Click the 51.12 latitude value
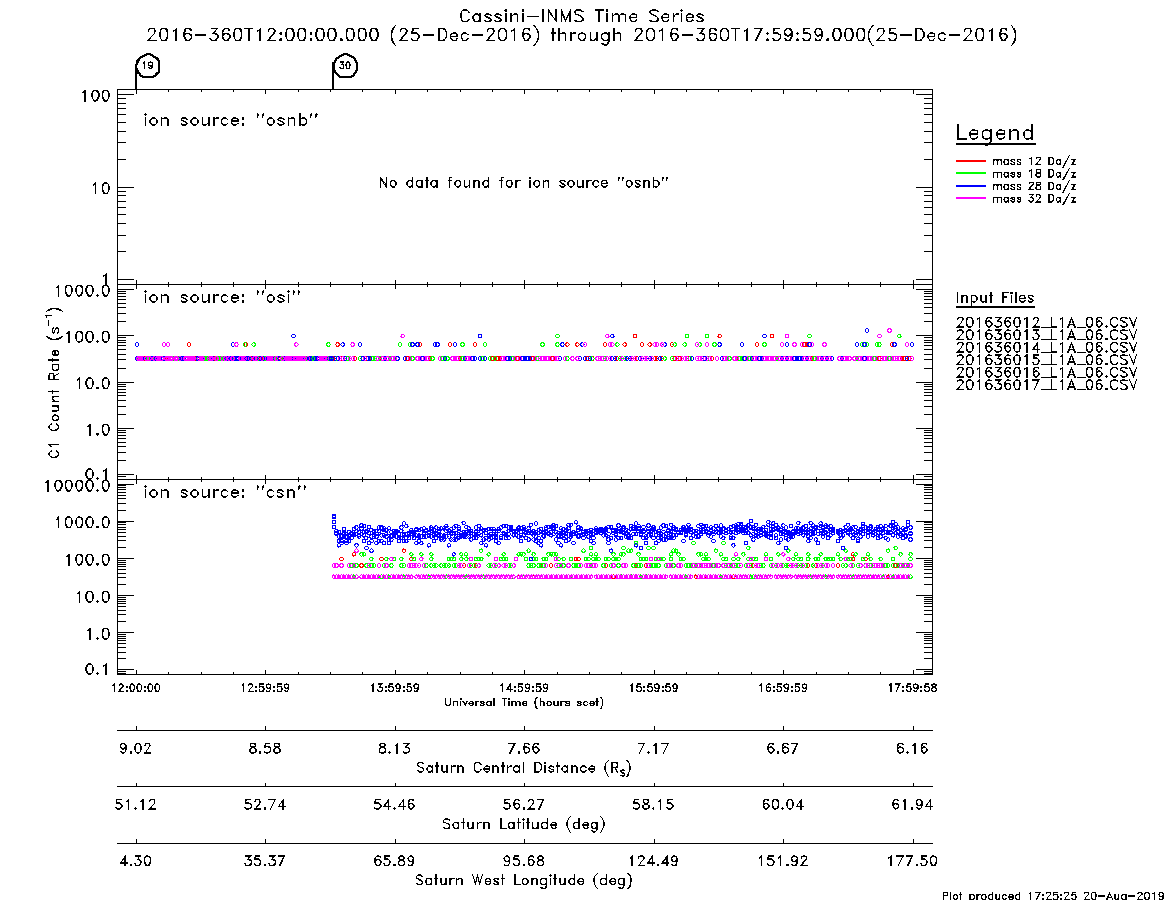This screenshot has width=1165, height=900. coord(135,805)
